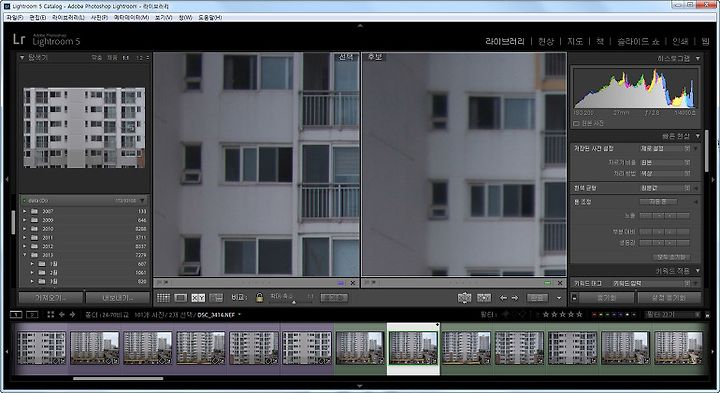This screenshot has height=393, width=720.
Task: Select next photo with right arrow
Action: pyautogui.click(x=515, y=298)
